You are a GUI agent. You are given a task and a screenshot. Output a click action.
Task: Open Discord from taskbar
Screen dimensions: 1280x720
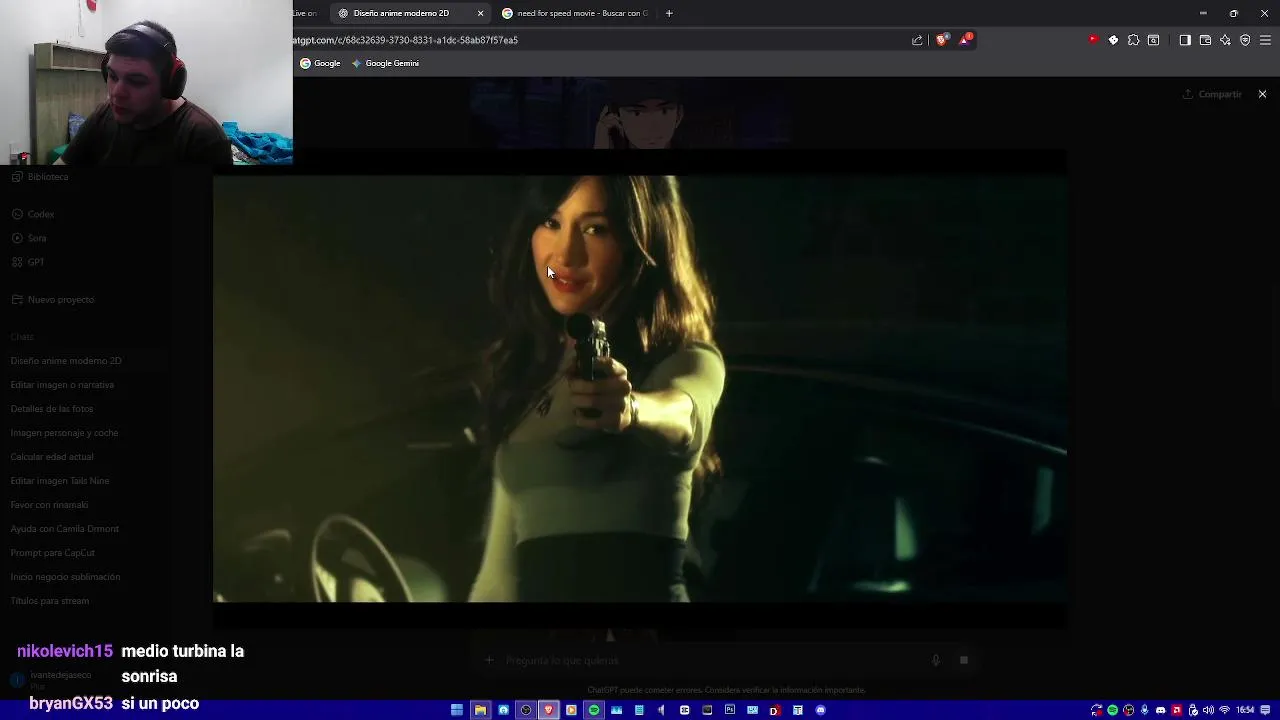[x=821, y=710]
